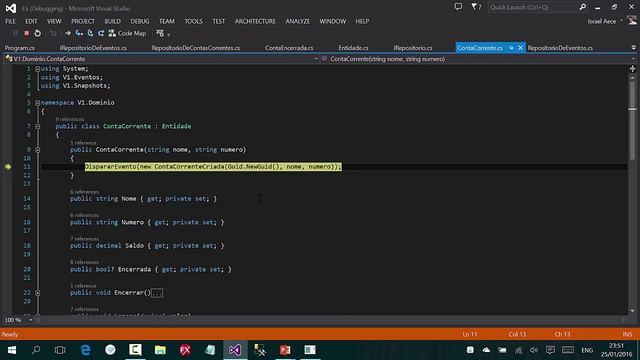Viewport: 640px width, 360px height.
Task: Click the yellow current-statement arrow in margin
Action: click(8, 167)
